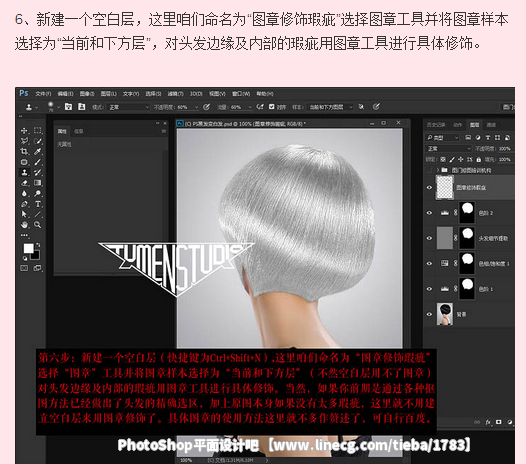The width and height of the screenshot is (526, 464).
Task: Select the Crop tool
Action: 24,151
